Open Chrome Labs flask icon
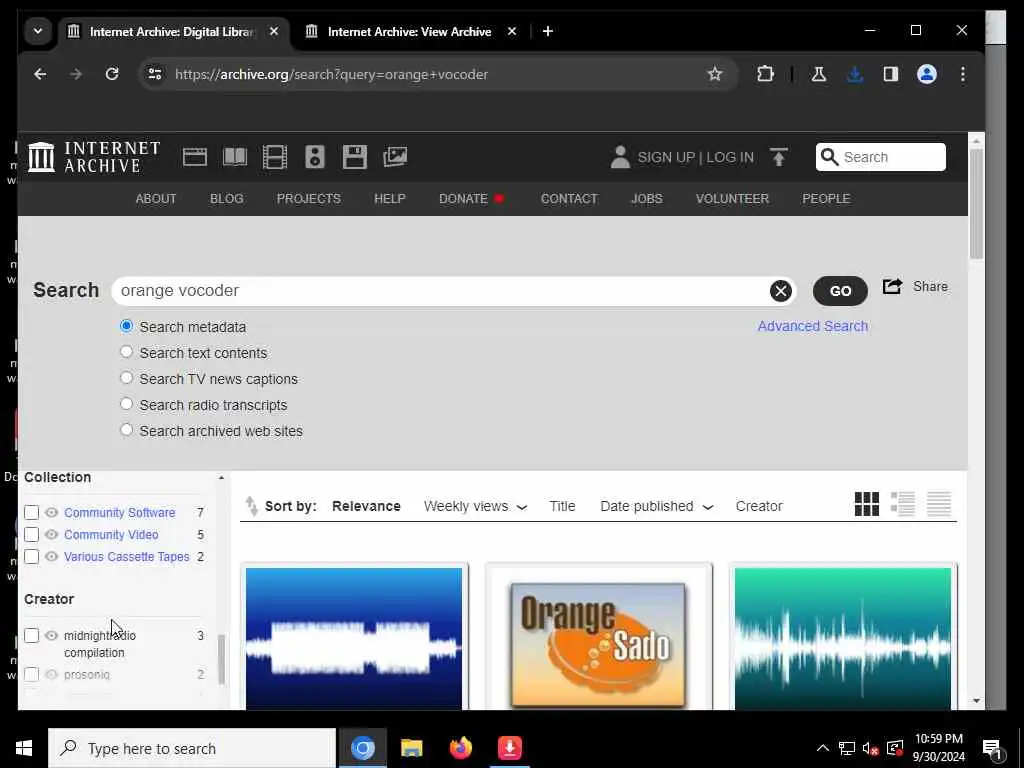The height and width of the screenshot is (768, 1024). coord(818,74)
